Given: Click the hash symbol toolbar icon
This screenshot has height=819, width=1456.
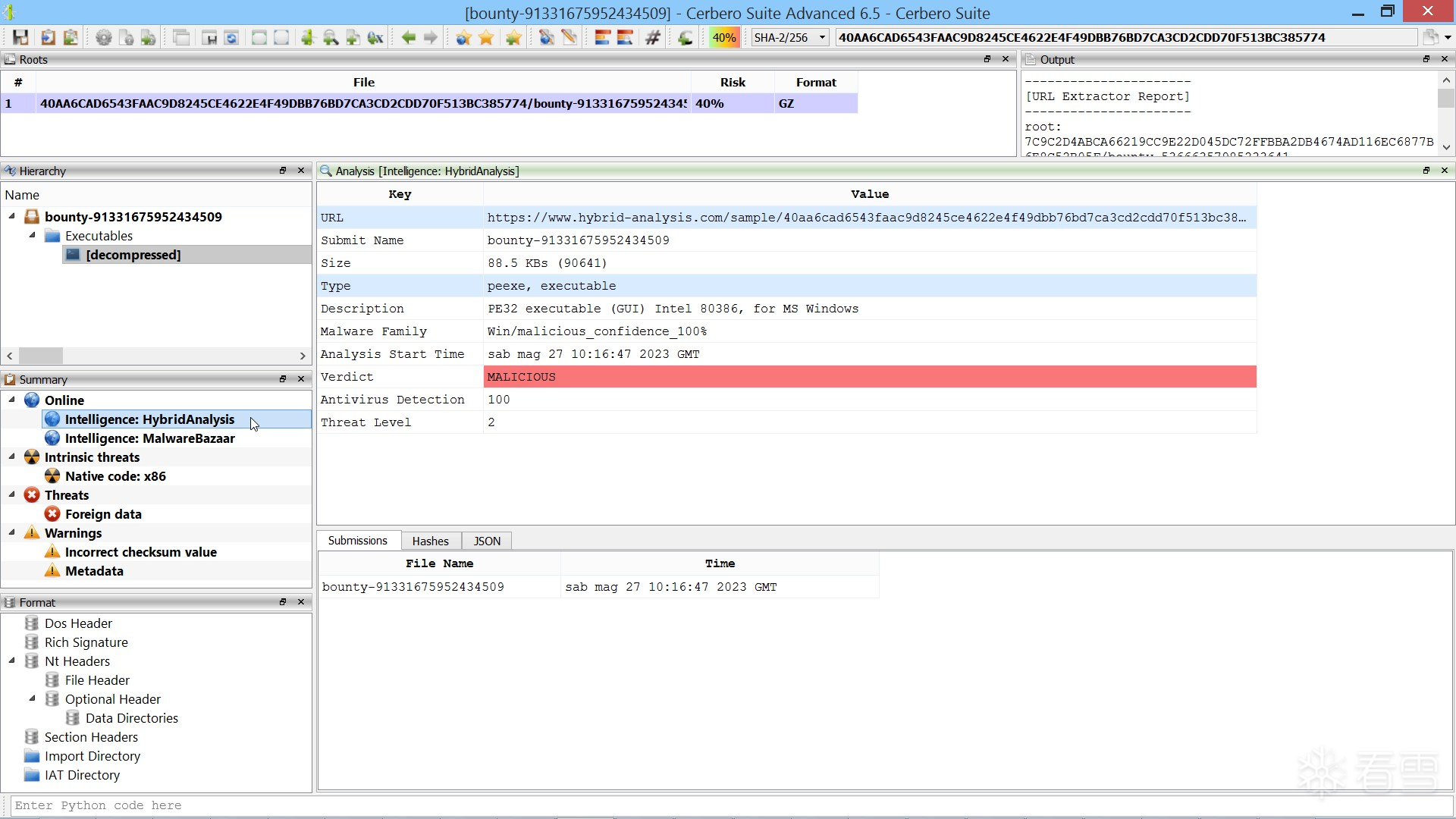Looking at the screenshot, I should tap(652, 37).
